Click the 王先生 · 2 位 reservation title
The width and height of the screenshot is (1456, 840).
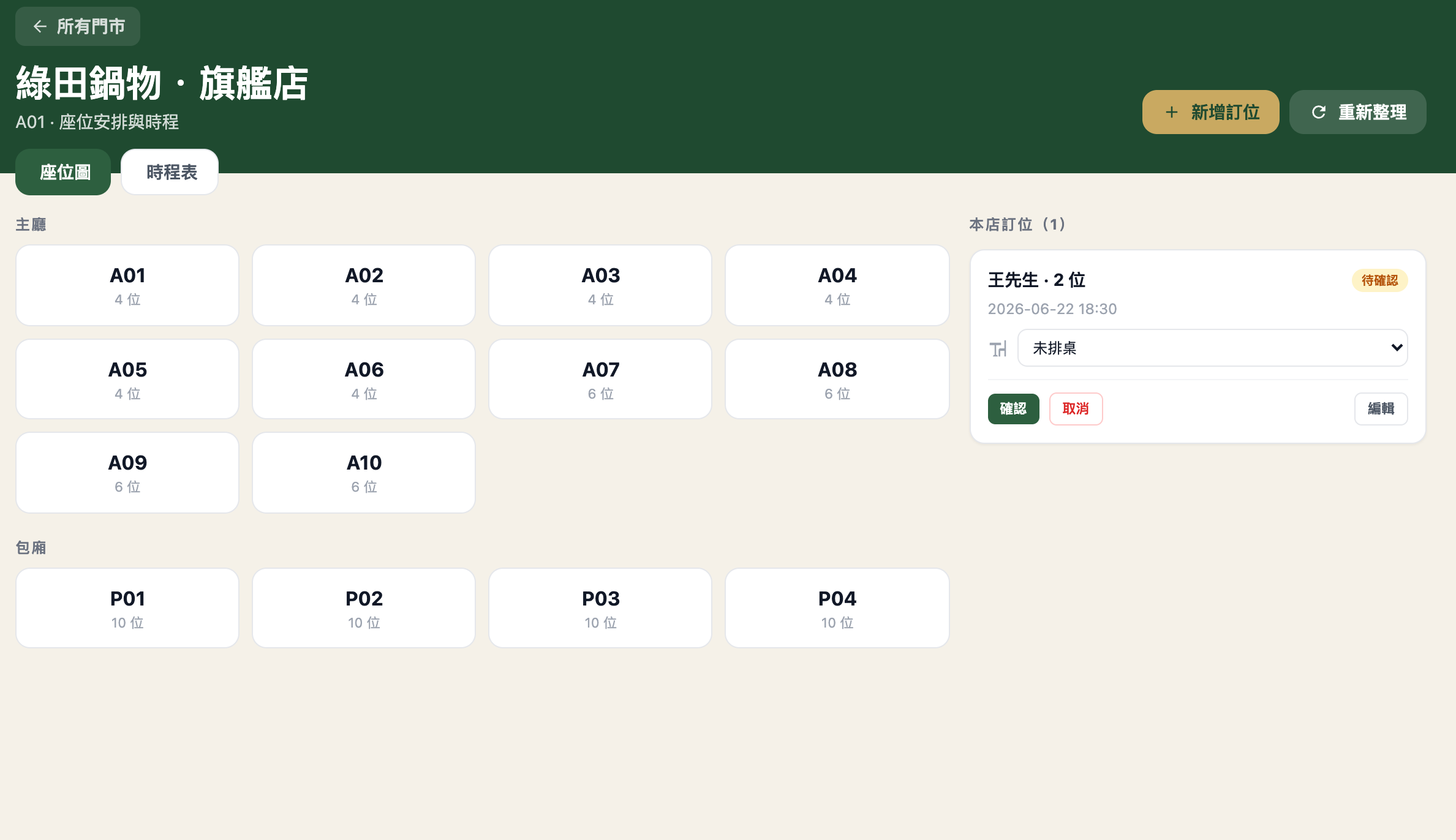tap(1036, 280)
